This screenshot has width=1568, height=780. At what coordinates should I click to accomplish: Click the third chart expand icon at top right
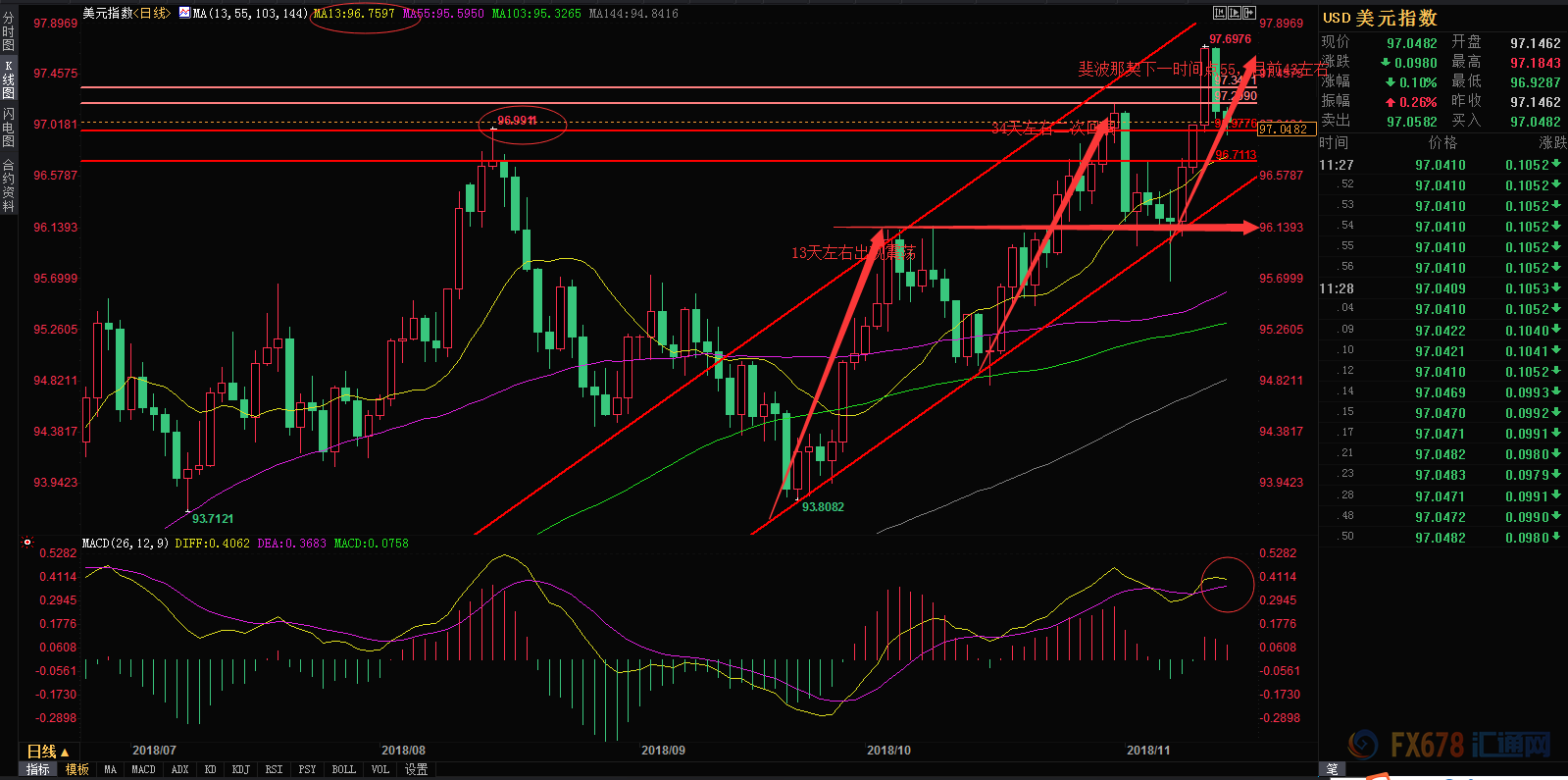(x=1249, y=13)
